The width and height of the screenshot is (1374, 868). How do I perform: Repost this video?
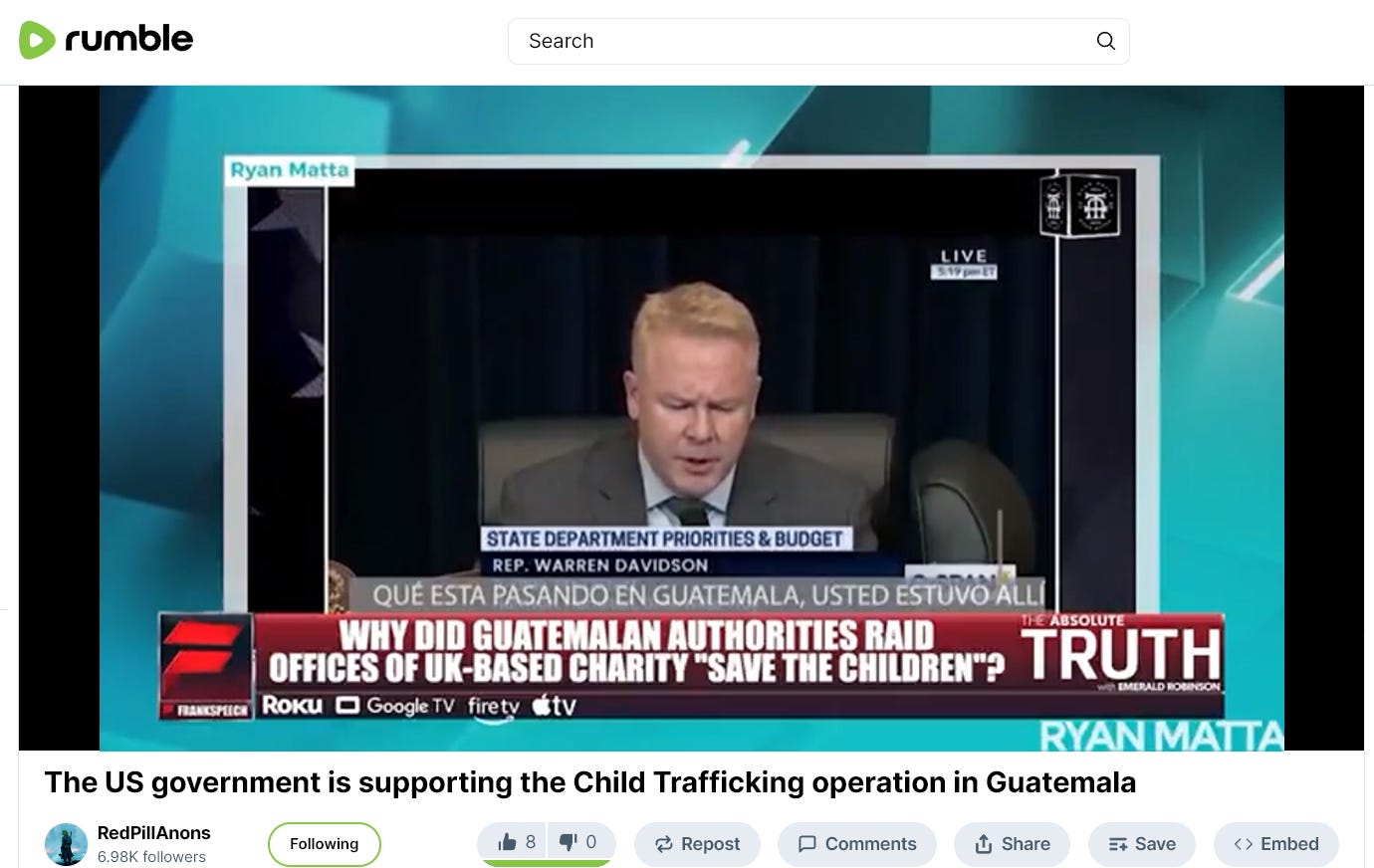point(697,844)
